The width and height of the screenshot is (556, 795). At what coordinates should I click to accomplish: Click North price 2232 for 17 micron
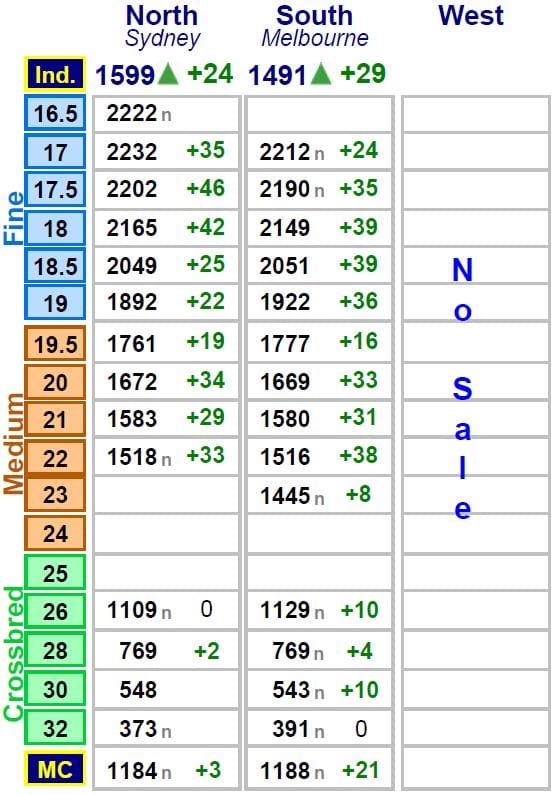pos(132,152)
